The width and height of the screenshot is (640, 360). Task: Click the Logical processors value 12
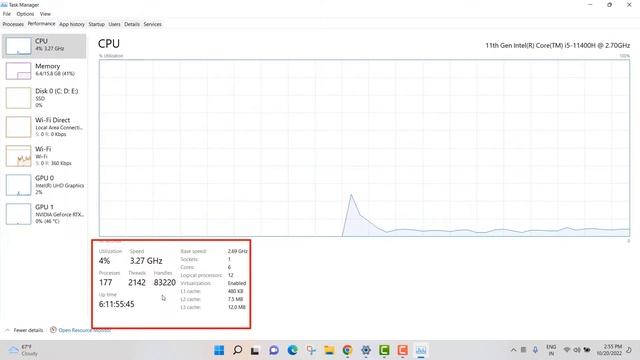(x=230, y=276)
